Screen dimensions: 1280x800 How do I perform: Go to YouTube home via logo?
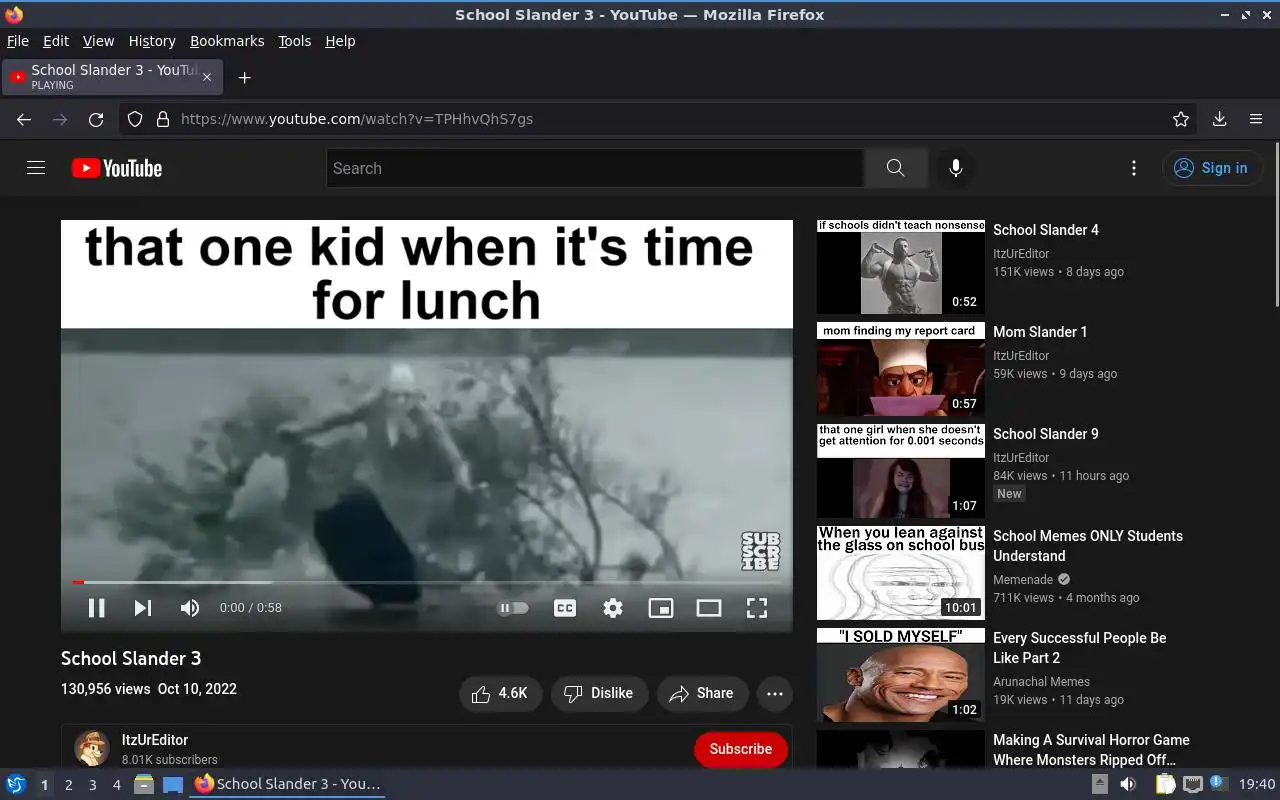(x=117, y=168)
